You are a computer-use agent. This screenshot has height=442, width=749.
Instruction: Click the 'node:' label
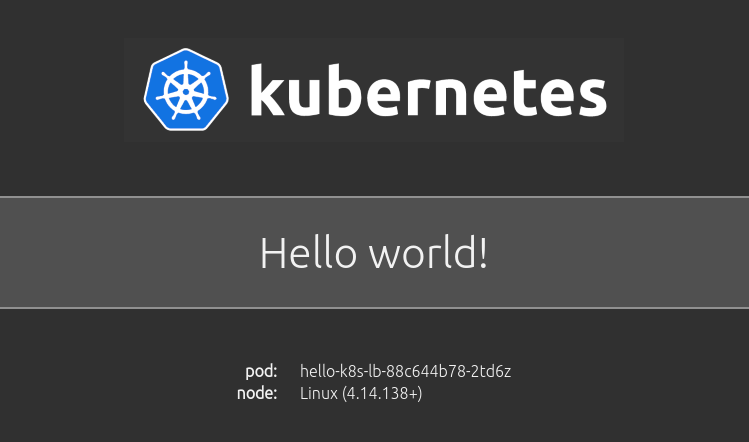[x=257, y=393]
